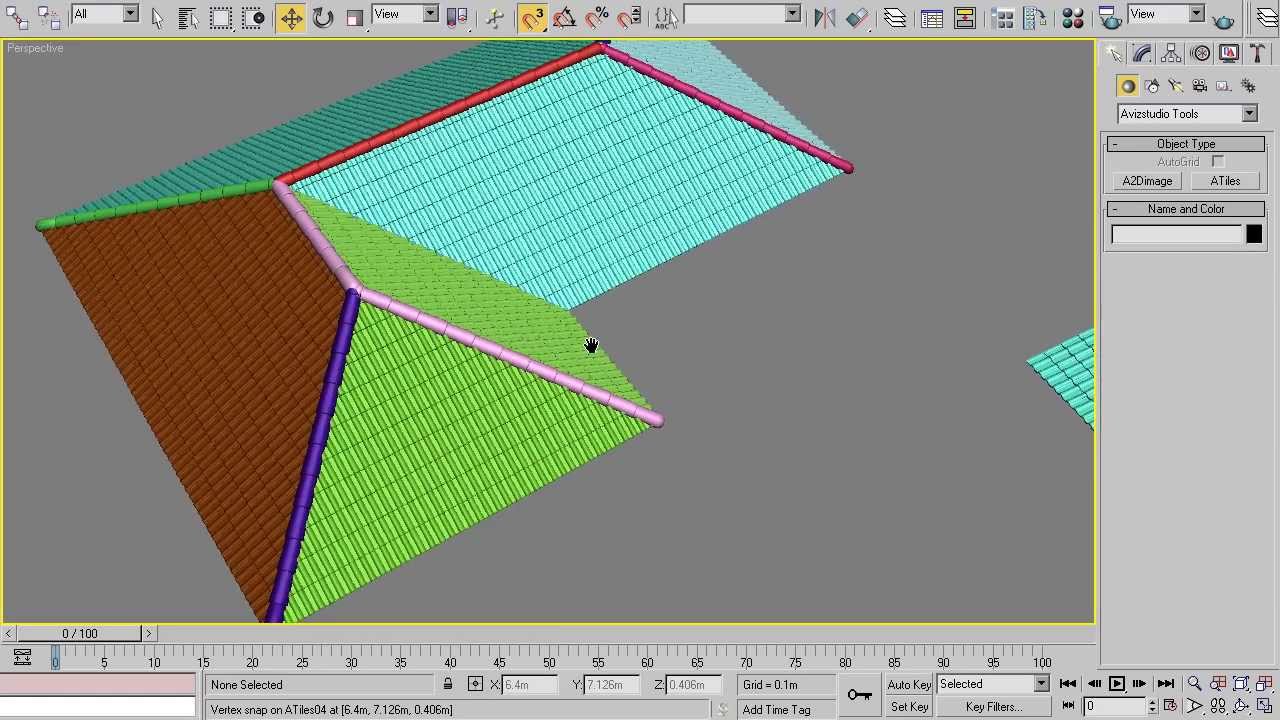This screenshot has width=1280, height=720.
Task: Select the arrow Select Object tool
Action: 157,17
